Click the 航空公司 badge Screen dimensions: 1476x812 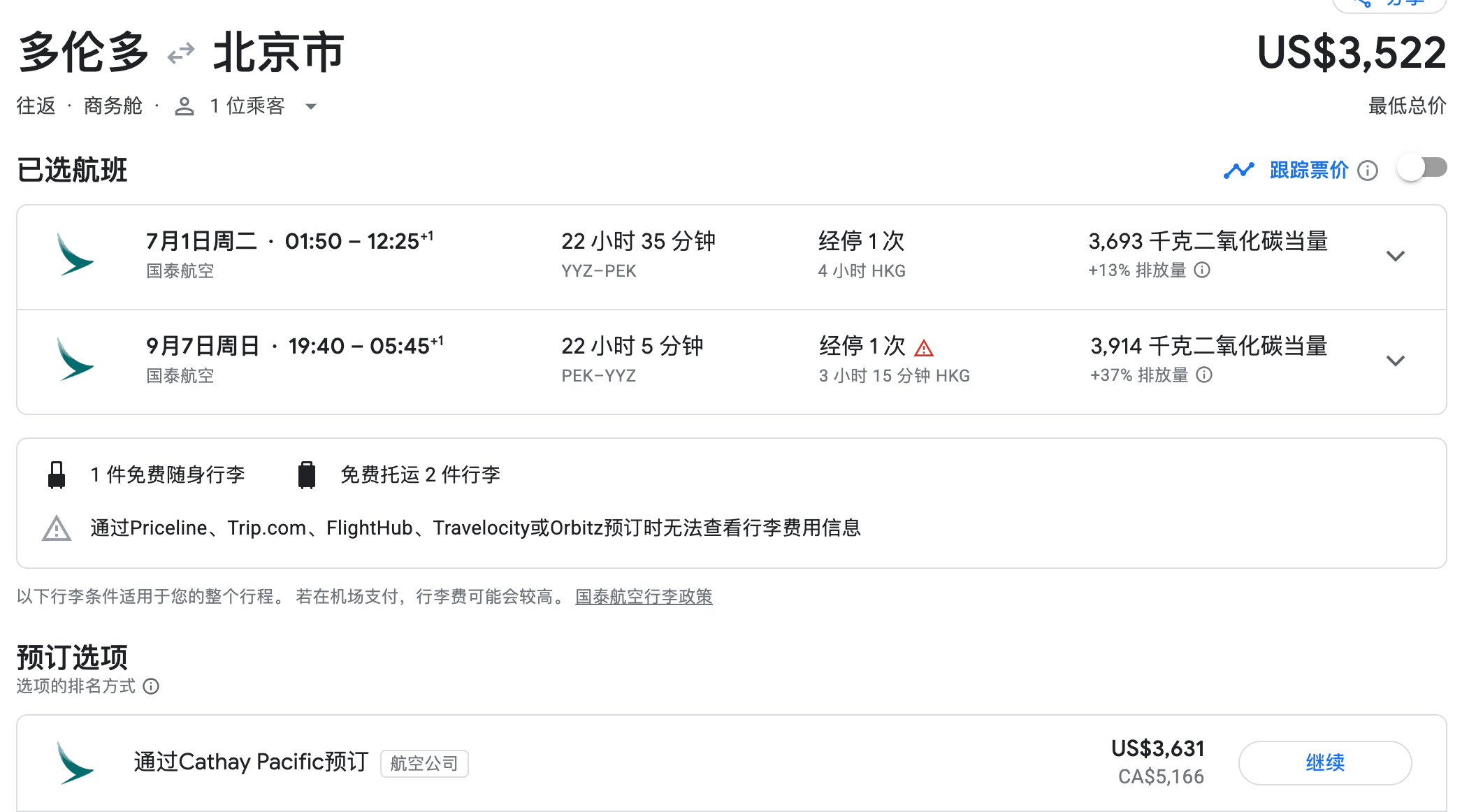click(x=424, y=763)
